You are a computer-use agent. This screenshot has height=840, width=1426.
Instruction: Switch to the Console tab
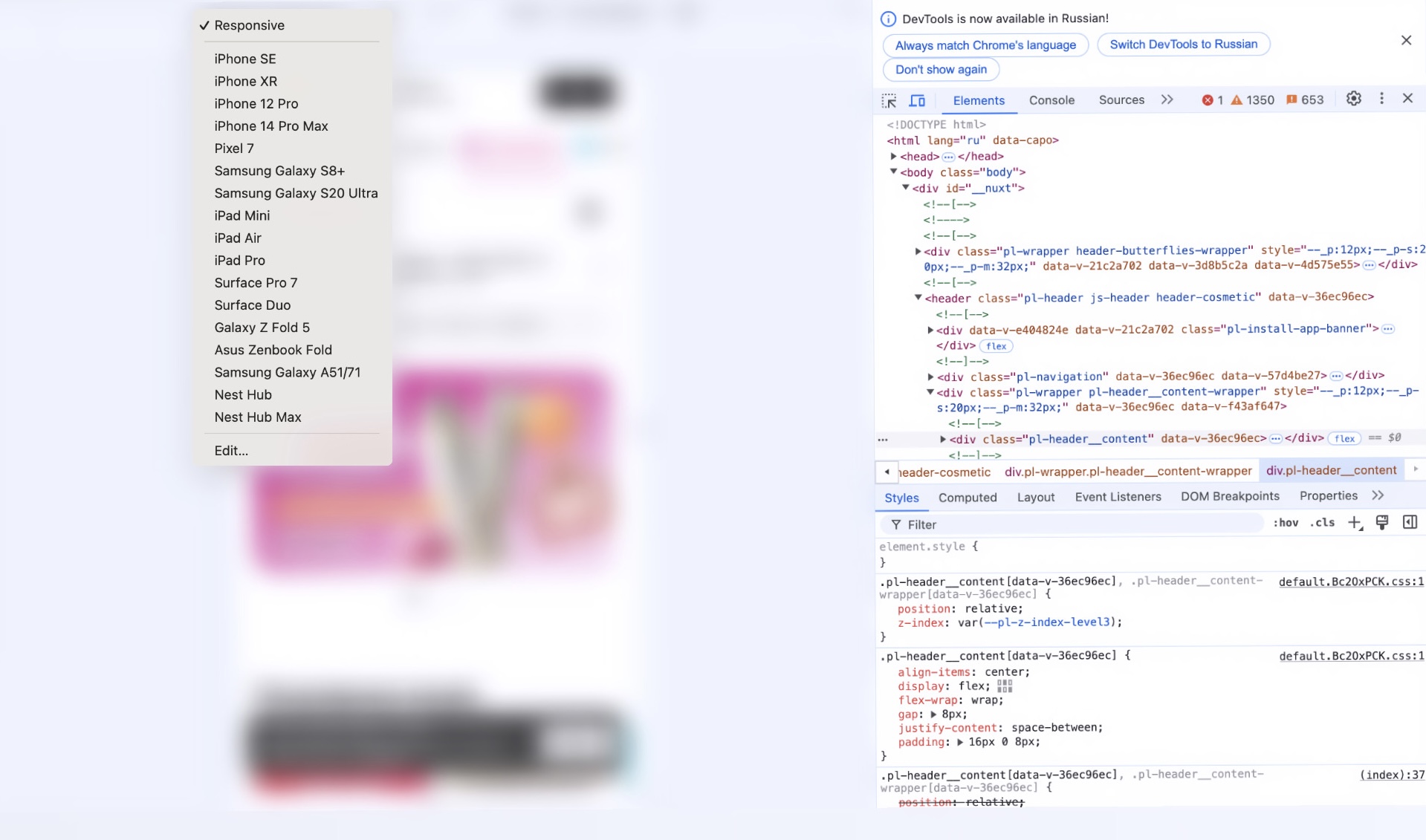[1051, 100]
